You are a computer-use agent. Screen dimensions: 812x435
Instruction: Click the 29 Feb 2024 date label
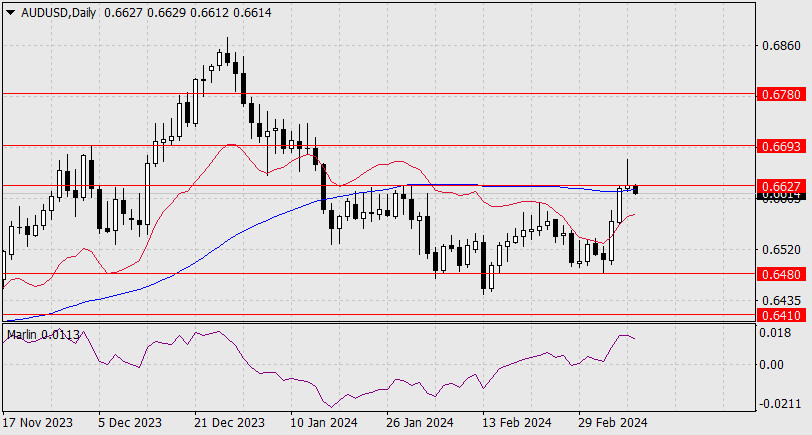(613, 423)
